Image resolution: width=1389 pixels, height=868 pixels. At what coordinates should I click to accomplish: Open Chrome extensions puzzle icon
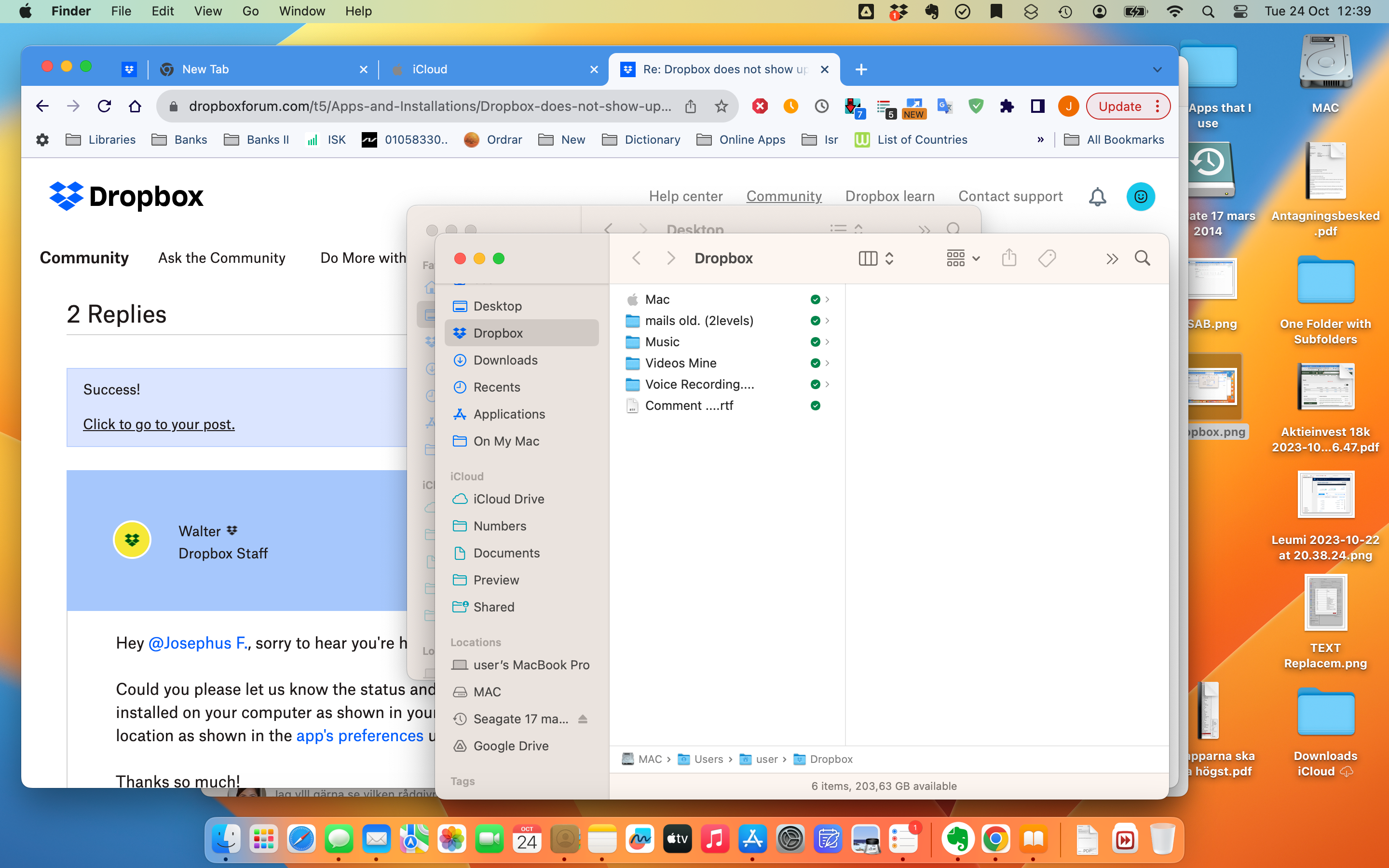point(1007,106)
